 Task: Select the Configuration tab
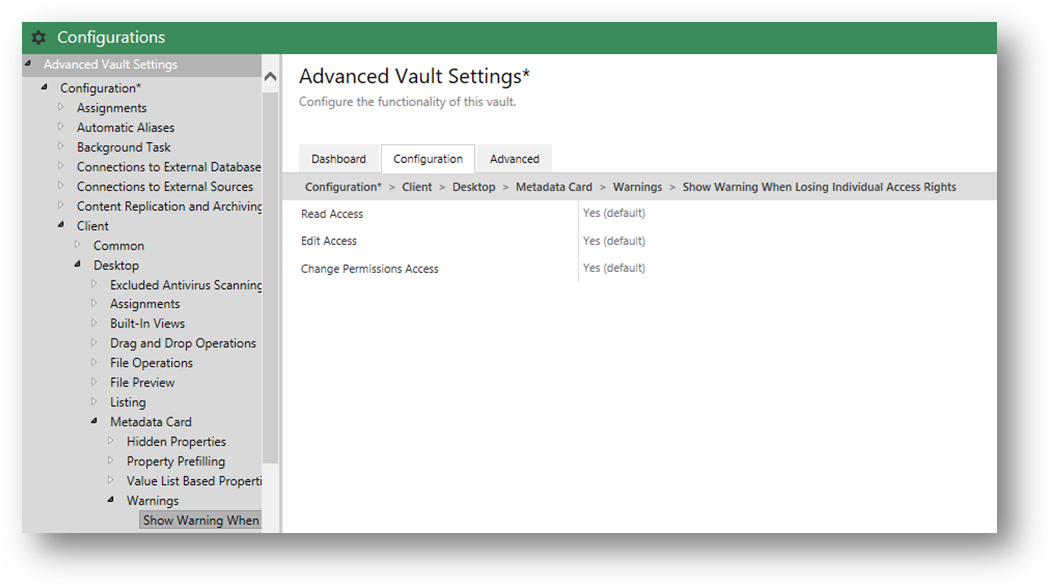pos(427,159)
